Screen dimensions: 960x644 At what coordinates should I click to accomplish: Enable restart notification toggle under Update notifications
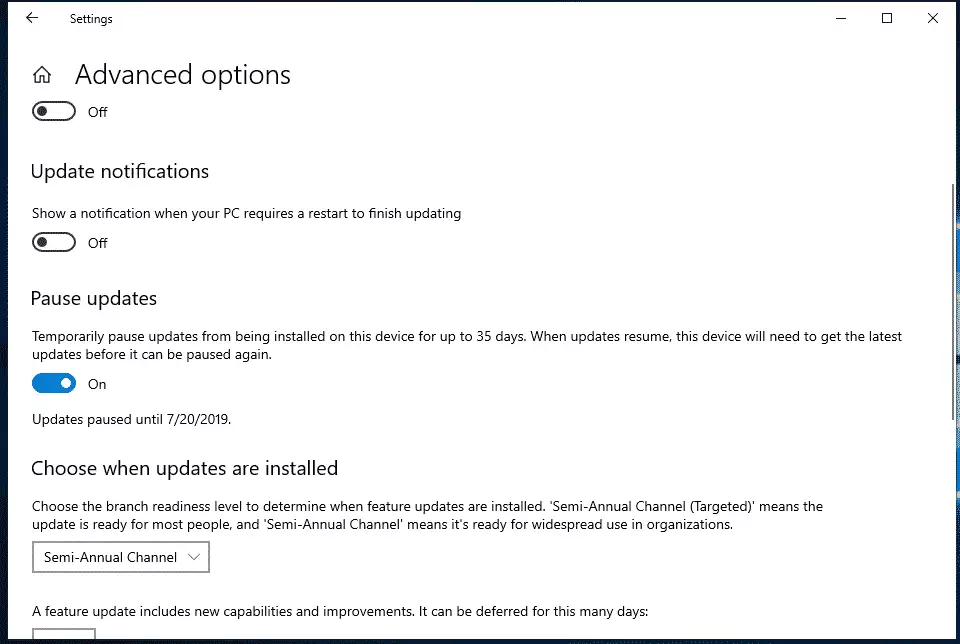point(54,242)
